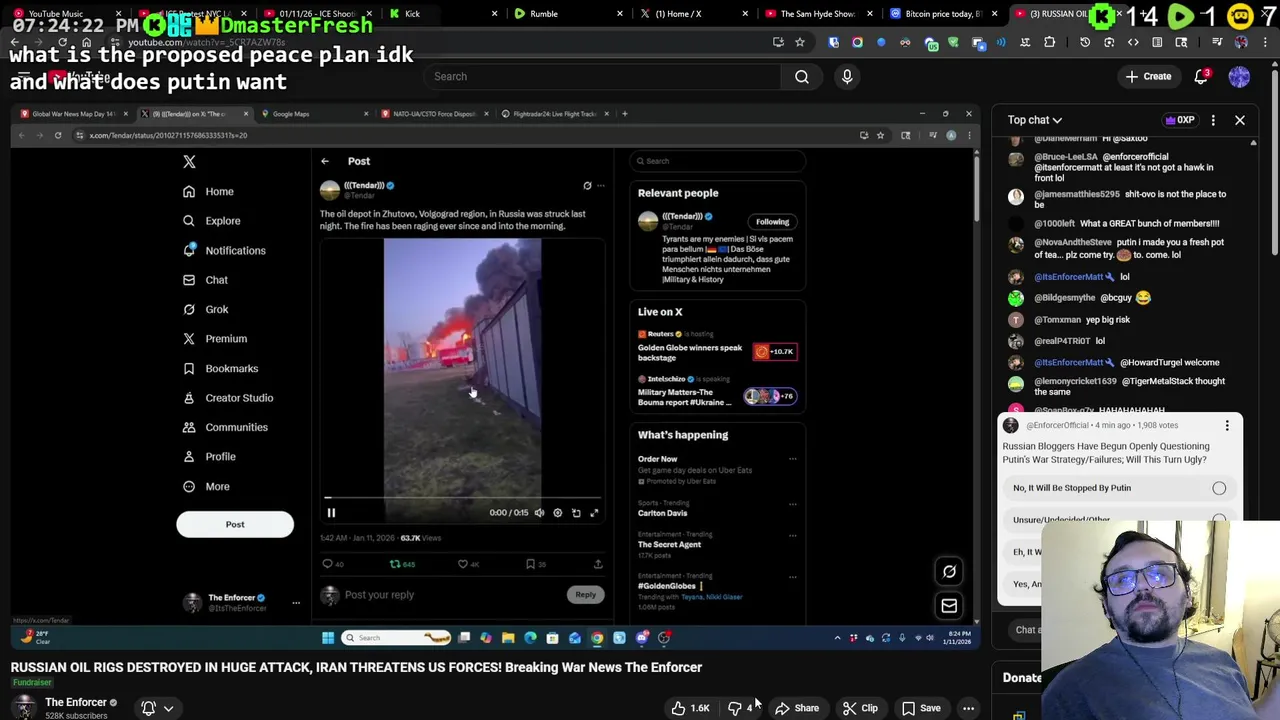
Task: Create a Clip of the video
Action: [x=860, y=708]
